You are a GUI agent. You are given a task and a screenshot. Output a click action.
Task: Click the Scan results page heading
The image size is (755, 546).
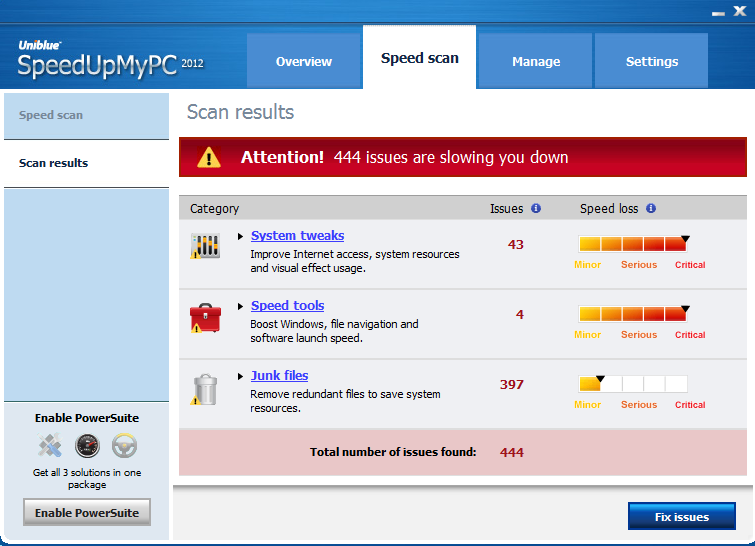pos(240,112)
